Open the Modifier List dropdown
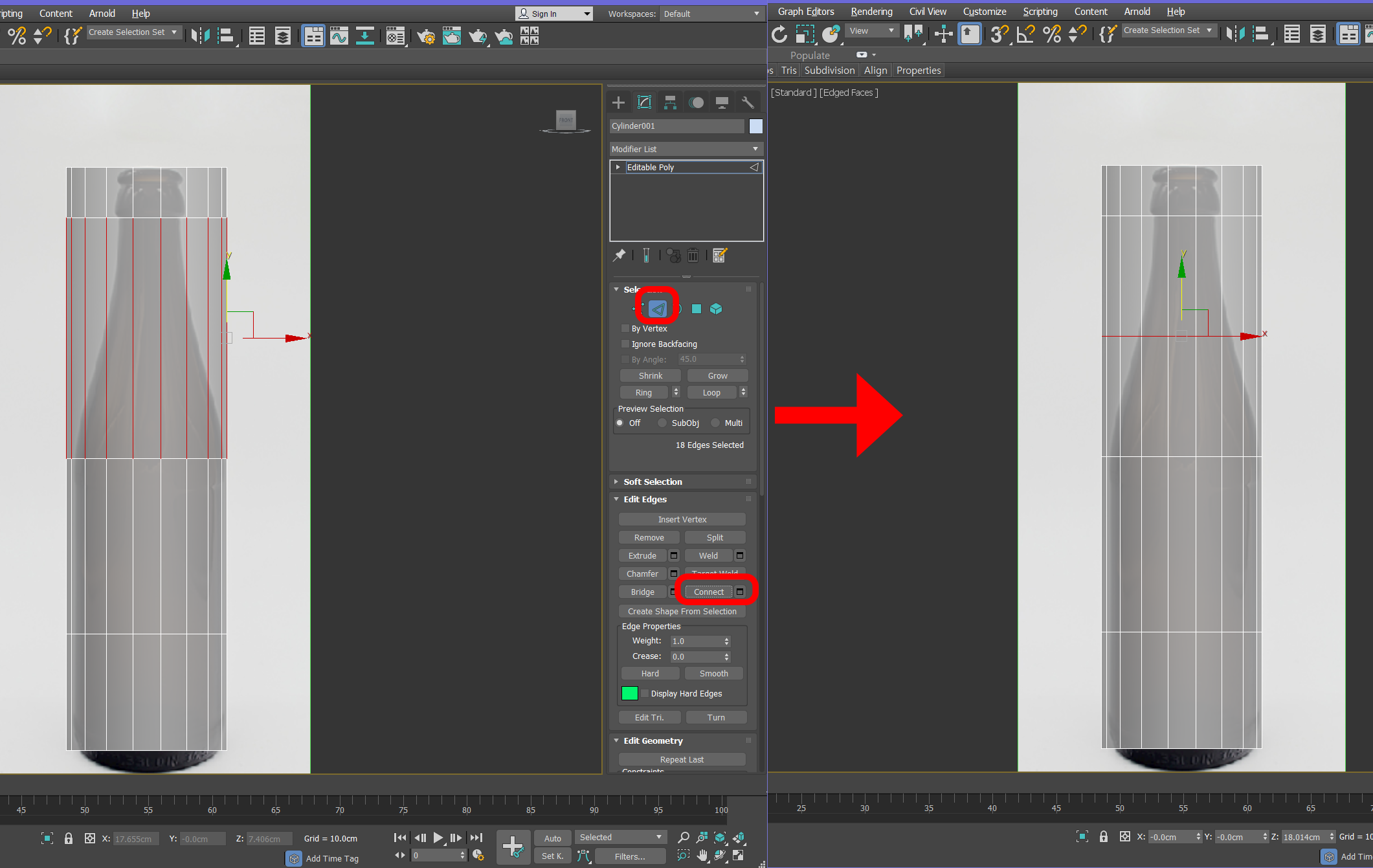Screen dimensions: 1373x868 (x=686, y=150)
